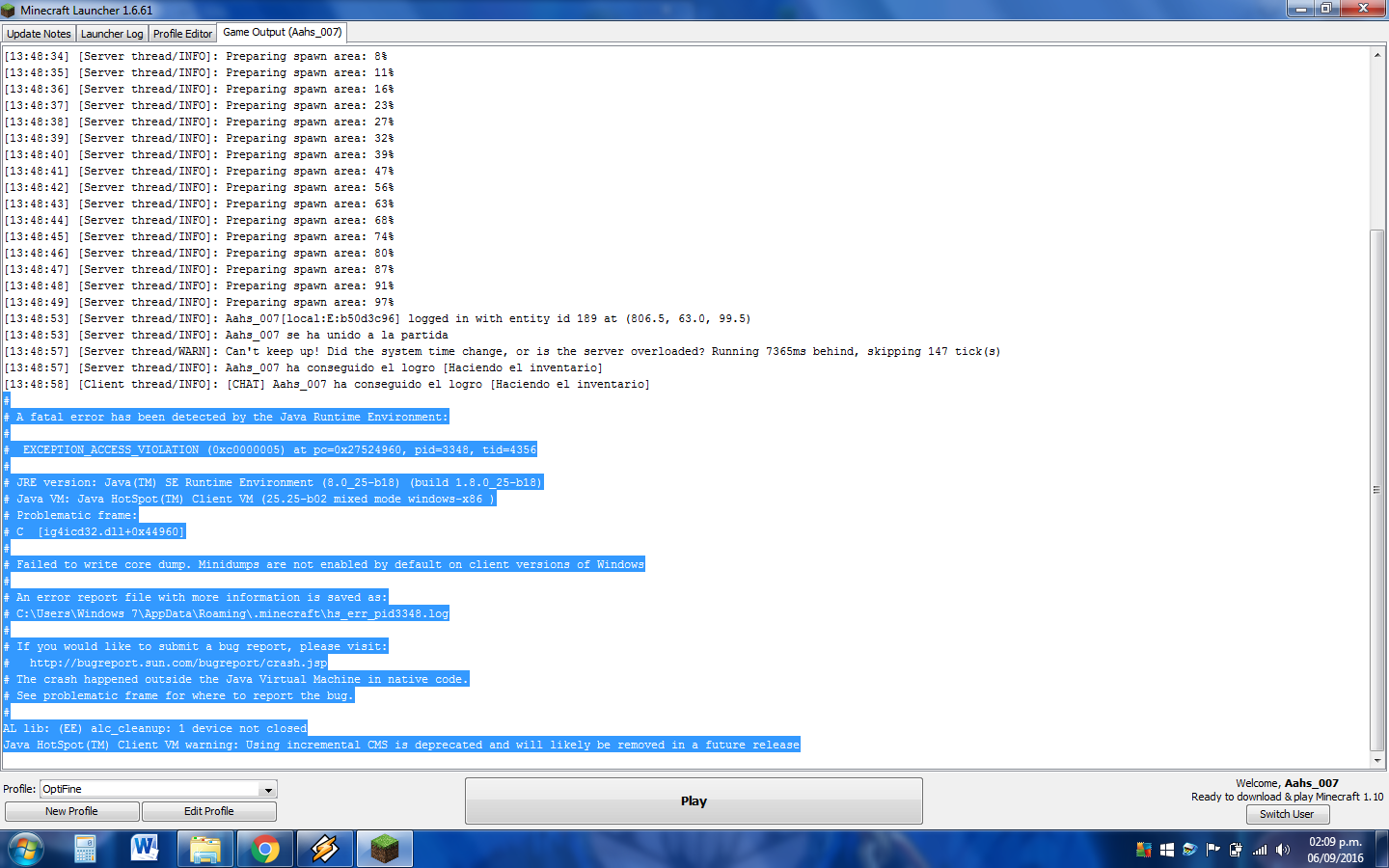Click the "Can't keep up!" warning line
The height and width of the screenshot is (868, 1389).
502,352
